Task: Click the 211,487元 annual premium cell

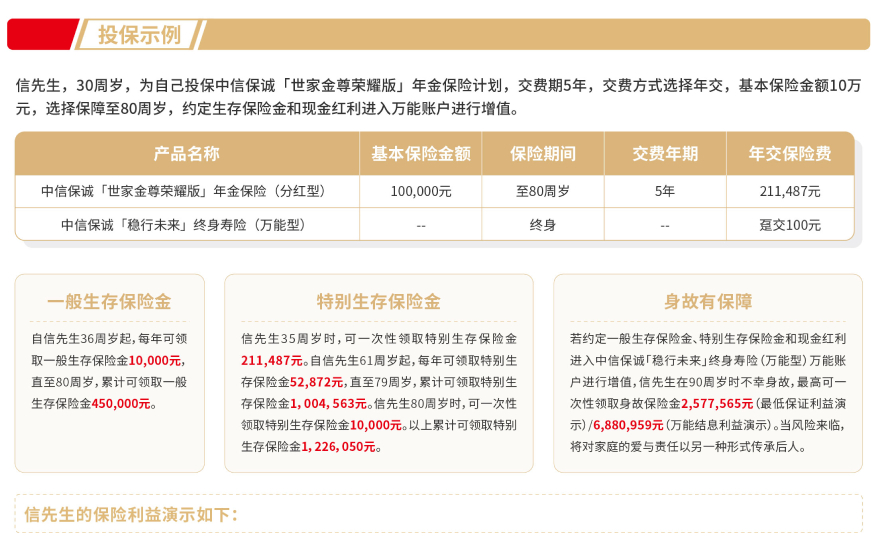Action: [790, 191]
